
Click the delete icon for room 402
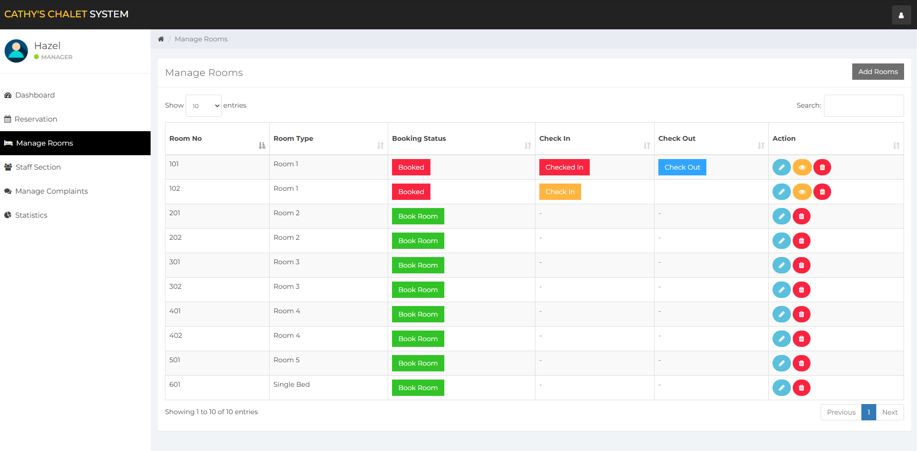pos(801,339)
